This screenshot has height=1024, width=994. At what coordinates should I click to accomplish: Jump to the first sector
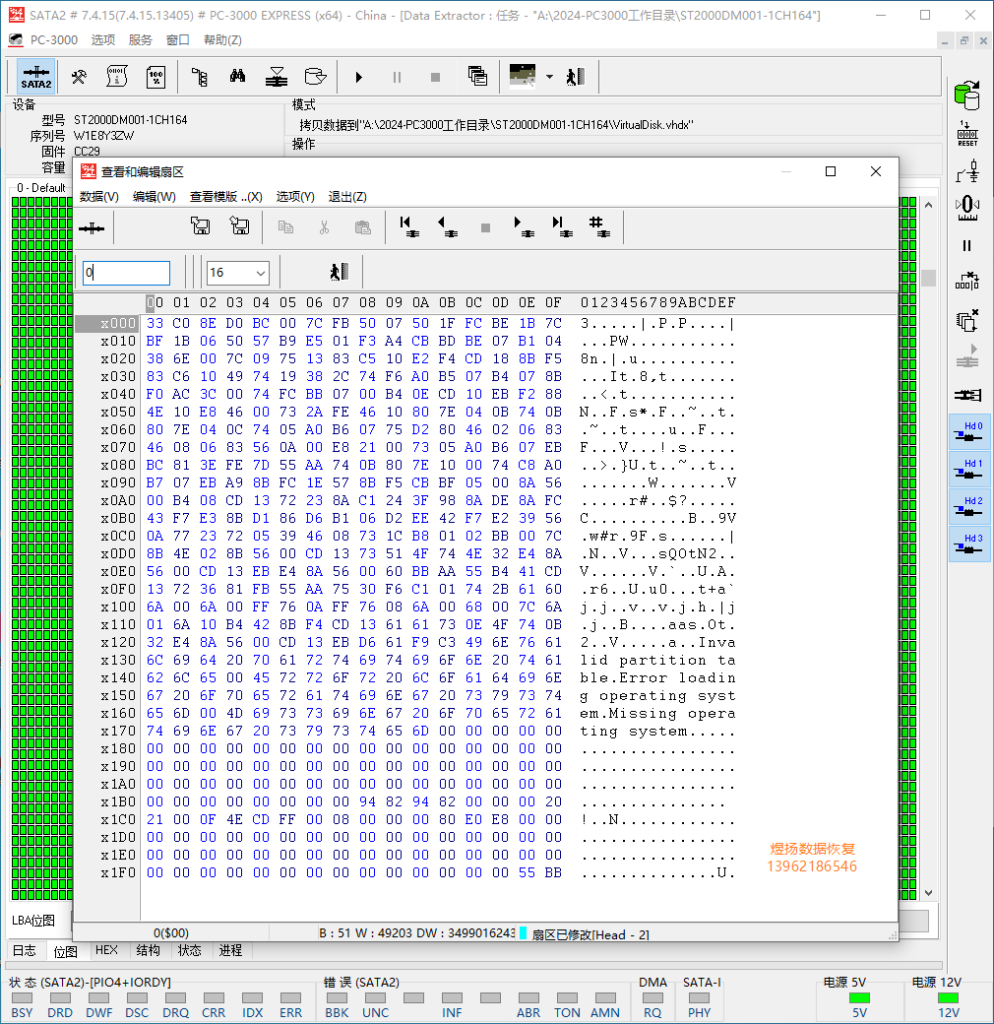(x=408, y=227)
